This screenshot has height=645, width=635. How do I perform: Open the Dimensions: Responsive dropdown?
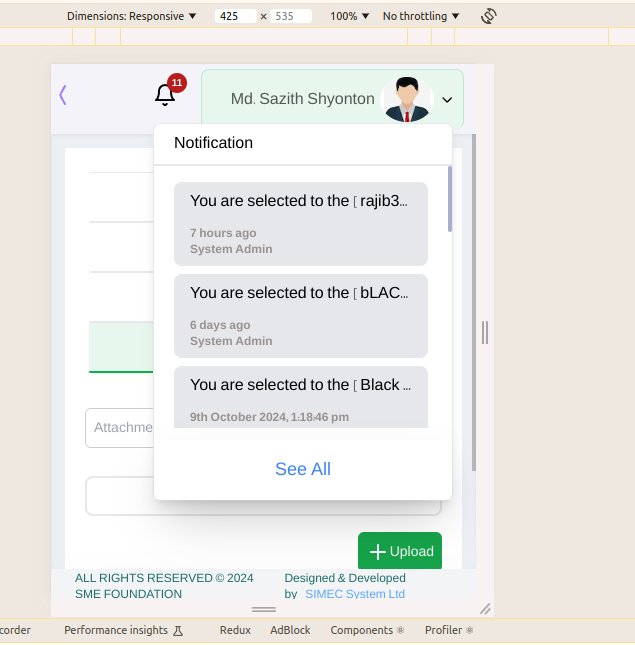131,16
